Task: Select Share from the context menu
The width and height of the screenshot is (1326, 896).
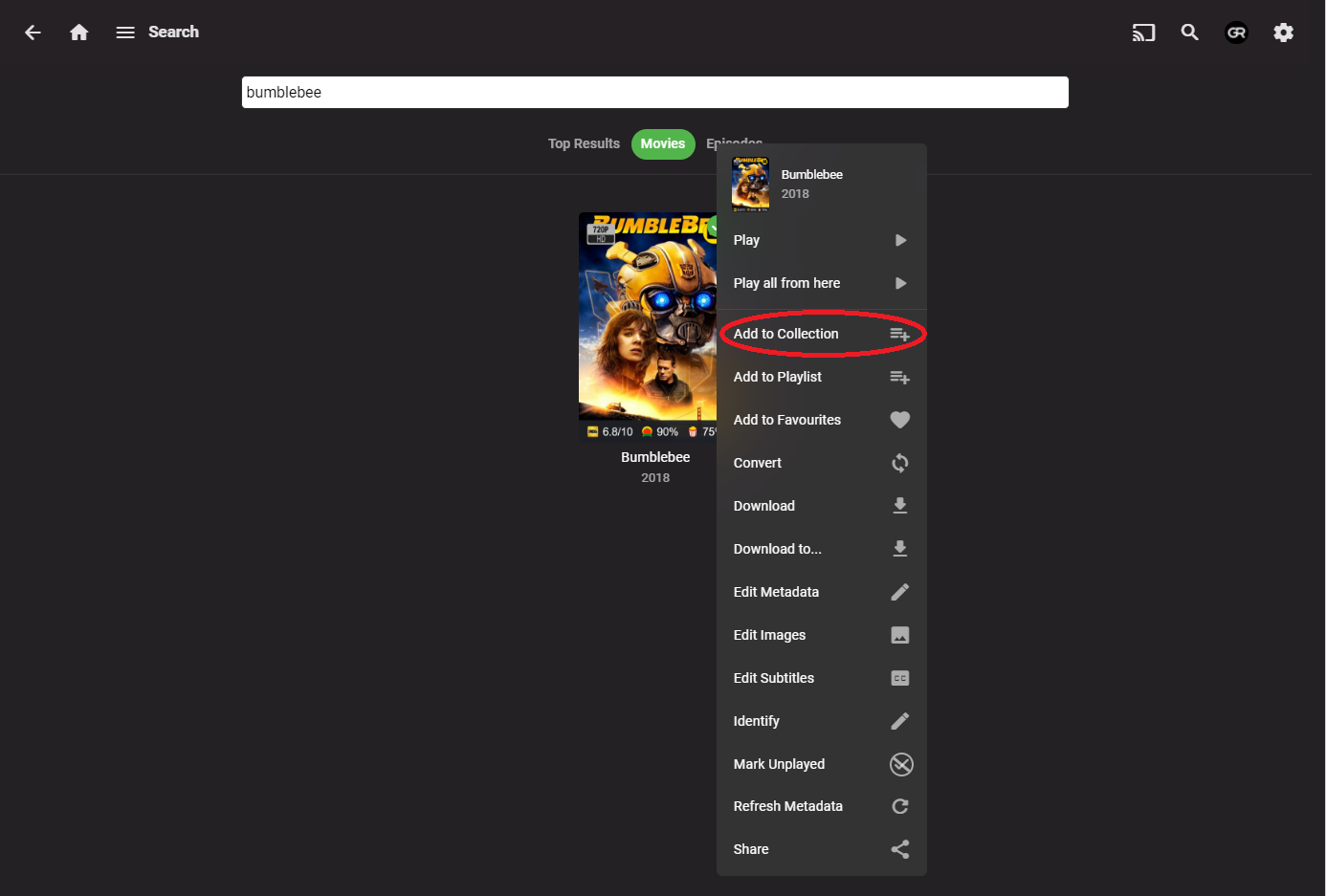Action: pyautogui.click(x=822, y=849)
